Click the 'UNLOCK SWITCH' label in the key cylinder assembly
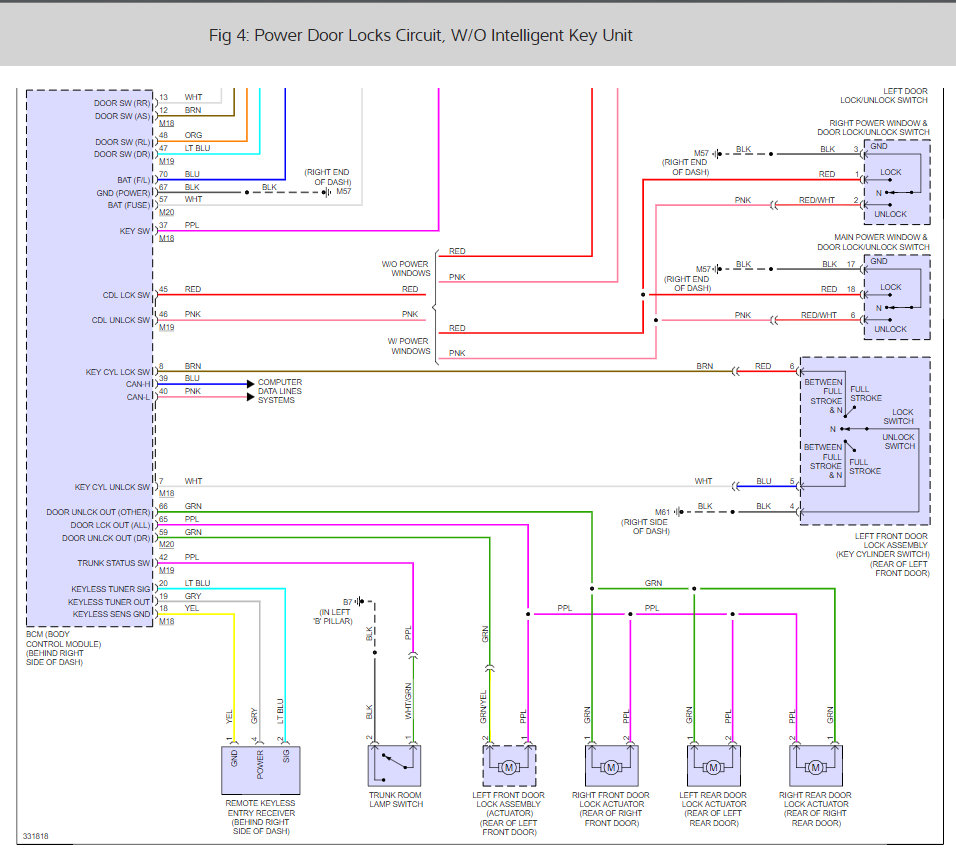Screen dimensions: 956x857 click(x=899, y=442)
